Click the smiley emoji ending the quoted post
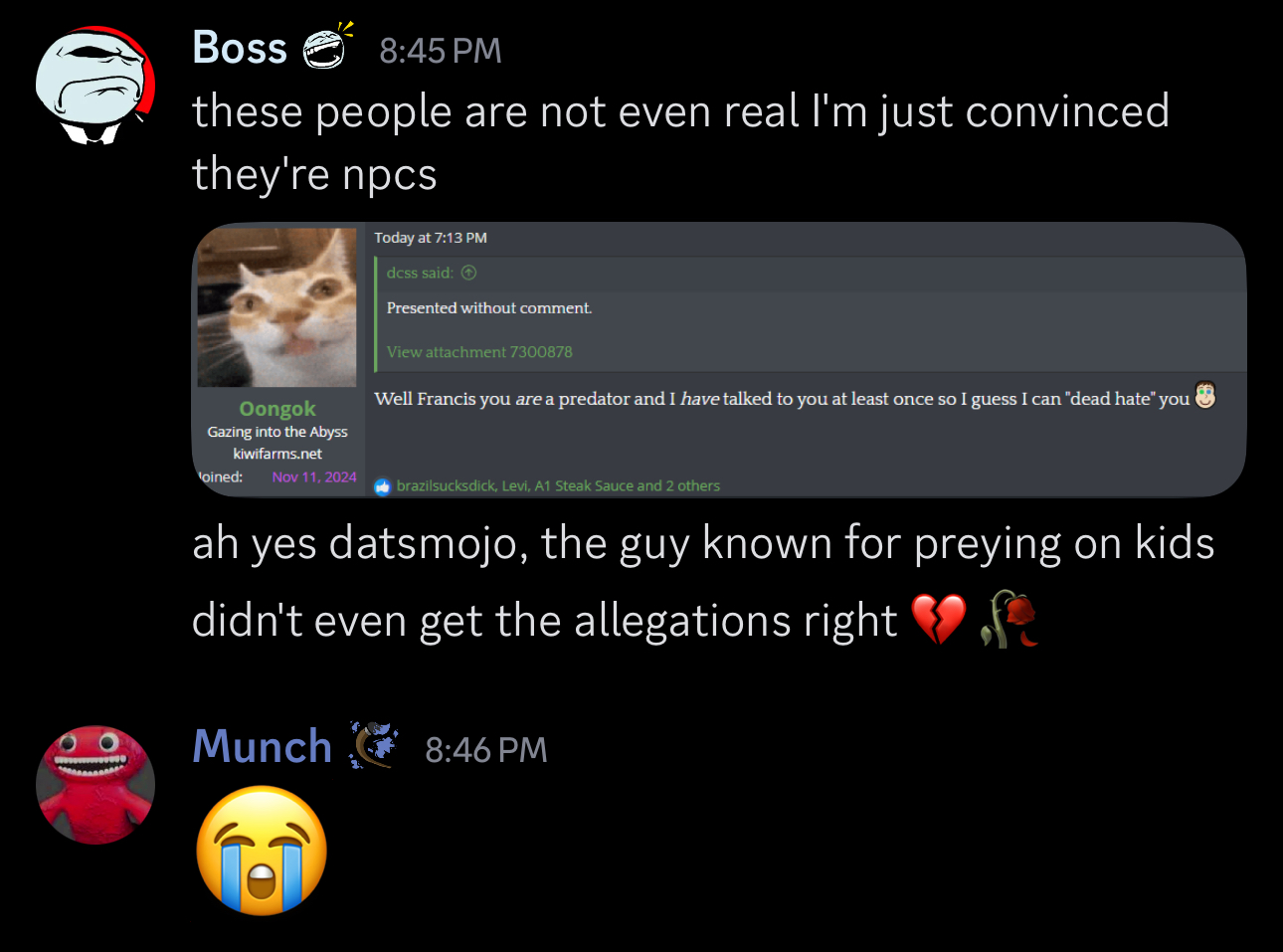 click(x=1205, y=396)
